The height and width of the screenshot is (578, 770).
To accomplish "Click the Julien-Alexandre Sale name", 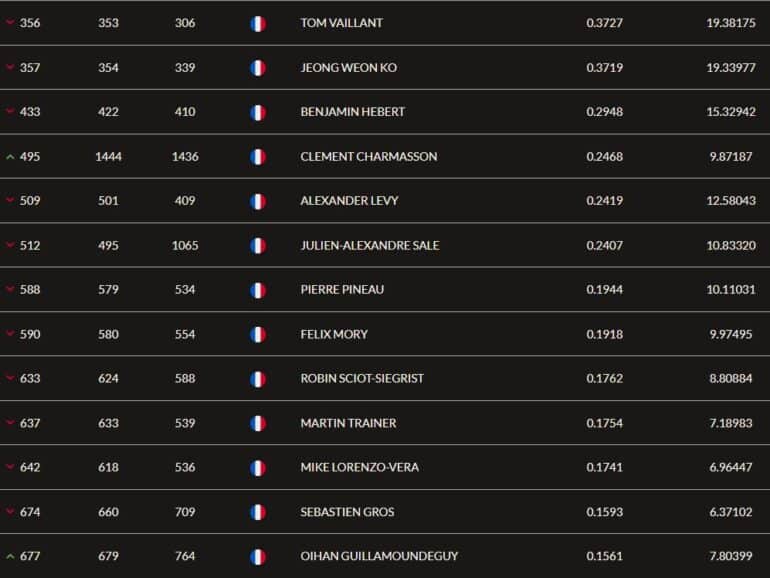I will (x=370, y=246).
